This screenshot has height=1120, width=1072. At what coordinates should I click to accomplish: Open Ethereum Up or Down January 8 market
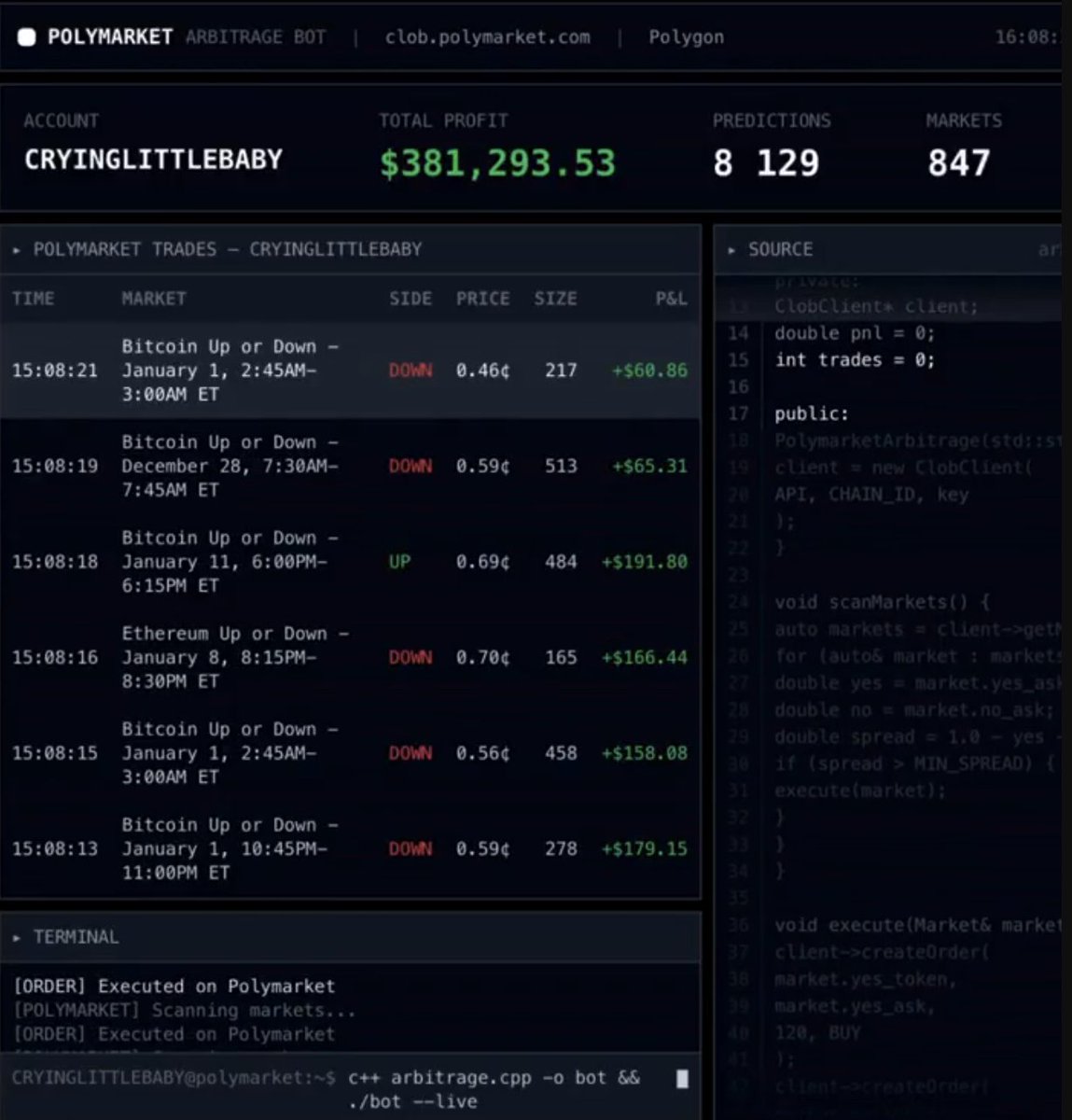click(x=236, y=657)
